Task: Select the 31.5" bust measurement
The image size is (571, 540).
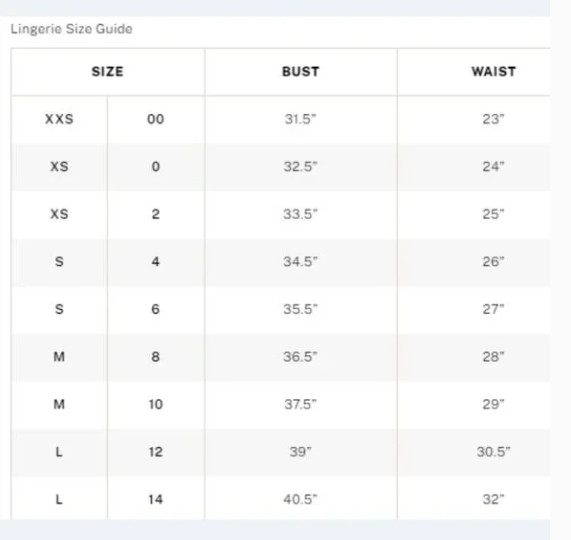Action: point(300,119)
